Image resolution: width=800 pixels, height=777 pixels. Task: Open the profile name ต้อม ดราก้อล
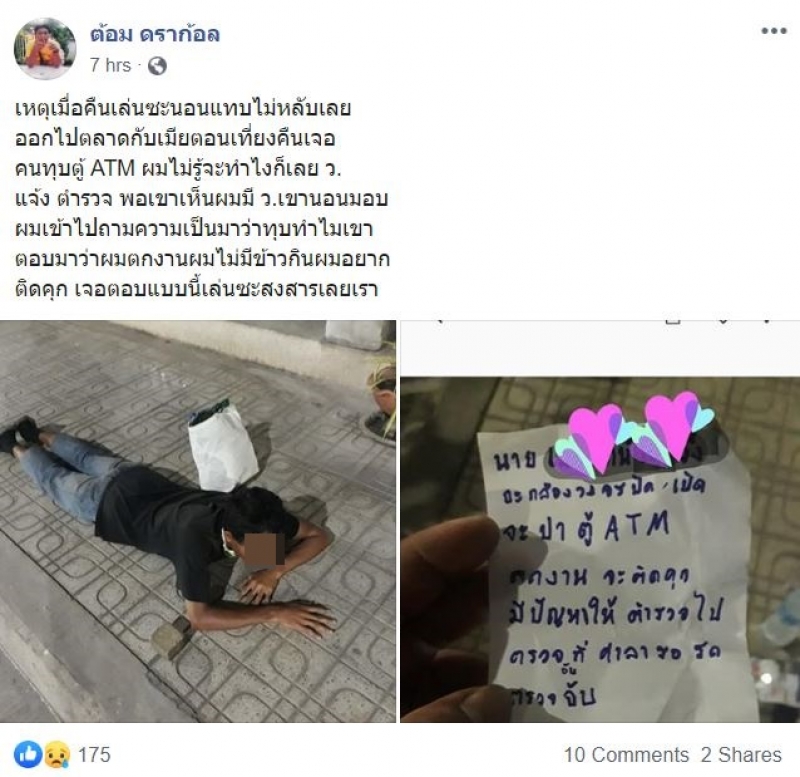155,34
